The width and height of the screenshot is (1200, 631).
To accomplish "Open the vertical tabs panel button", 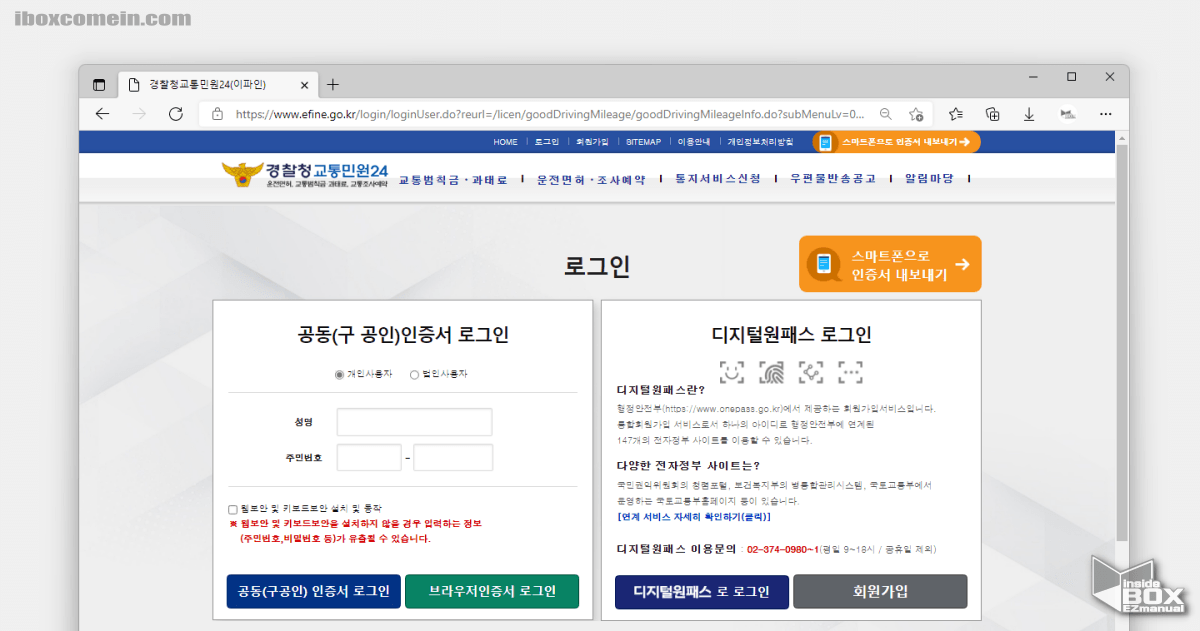I will pyautogui.click(x=98, y=84).
